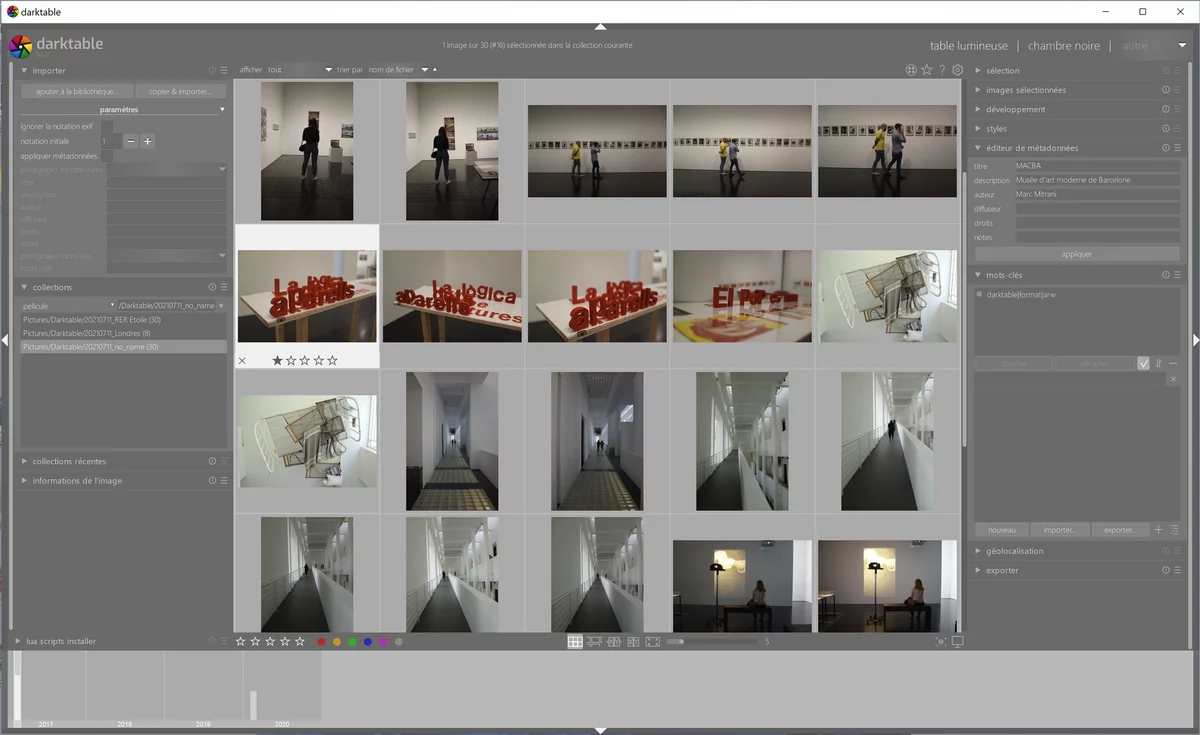Select the file manager layout icon

click(575, 642)
